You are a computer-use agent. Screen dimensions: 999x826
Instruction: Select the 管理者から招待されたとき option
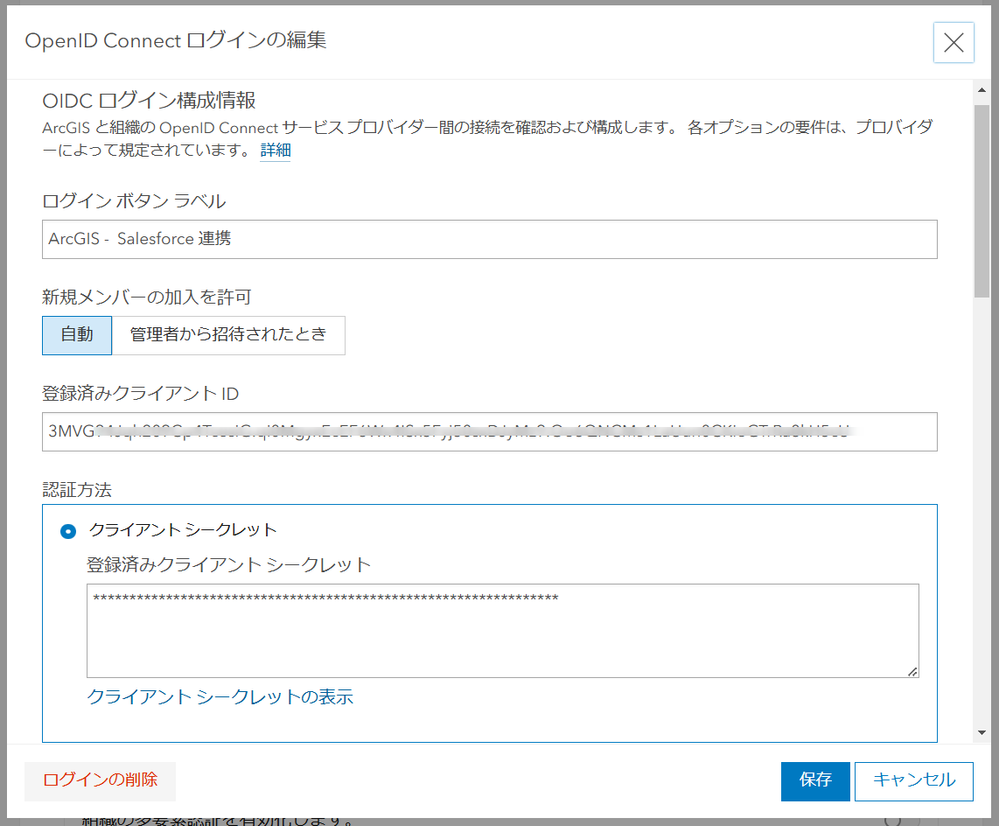(x=228, y=335)
